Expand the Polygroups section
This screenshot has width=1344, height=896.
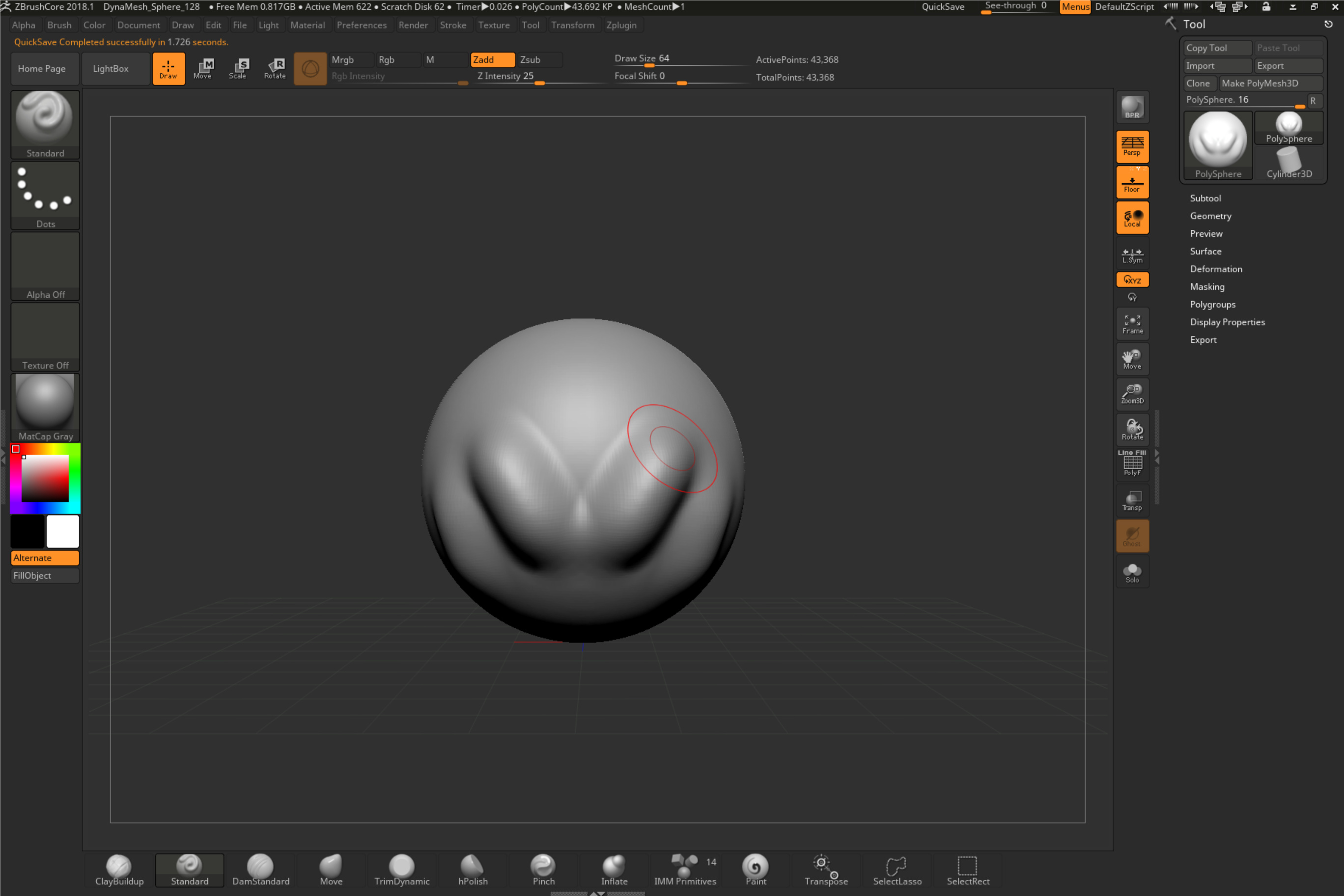coord(1212,305)
